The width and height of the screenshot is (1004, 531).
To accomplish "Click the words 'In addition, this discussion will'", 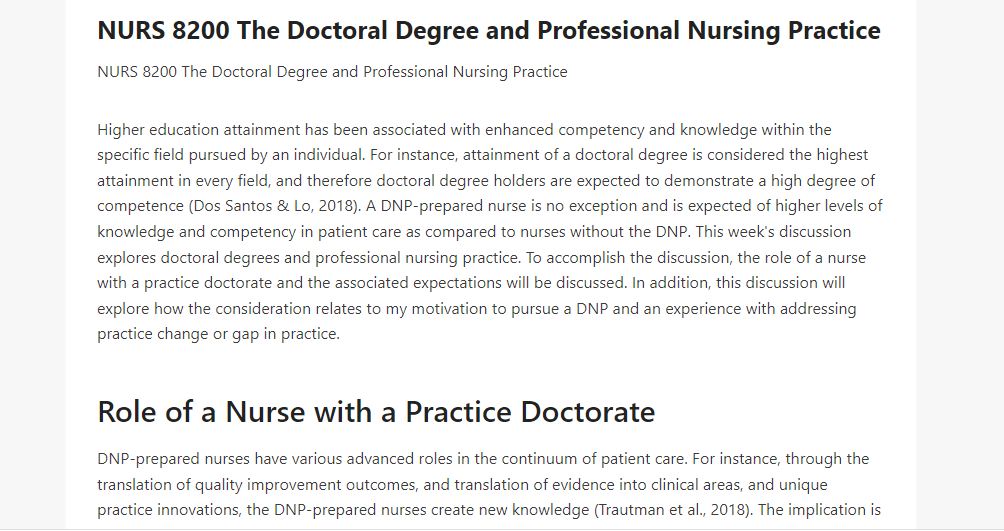I will tap(738, 282).
